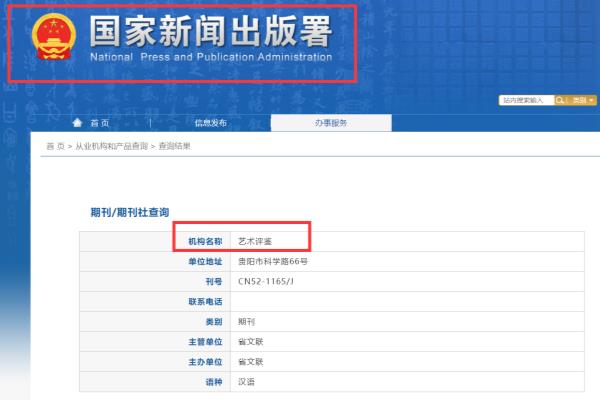Open the 首页 navigation item

click(100, 123)
